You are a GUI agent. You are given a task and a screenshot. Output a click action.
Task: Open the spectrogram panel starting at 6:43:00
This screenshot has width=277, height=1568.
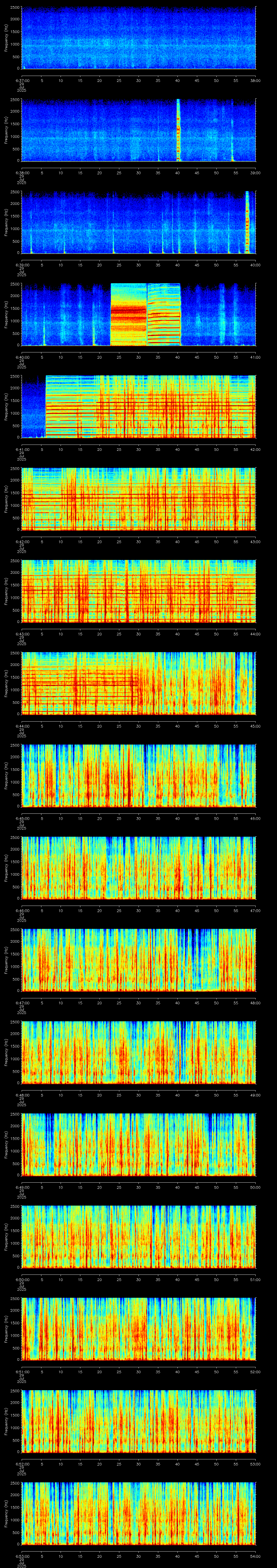pos(139,591)
